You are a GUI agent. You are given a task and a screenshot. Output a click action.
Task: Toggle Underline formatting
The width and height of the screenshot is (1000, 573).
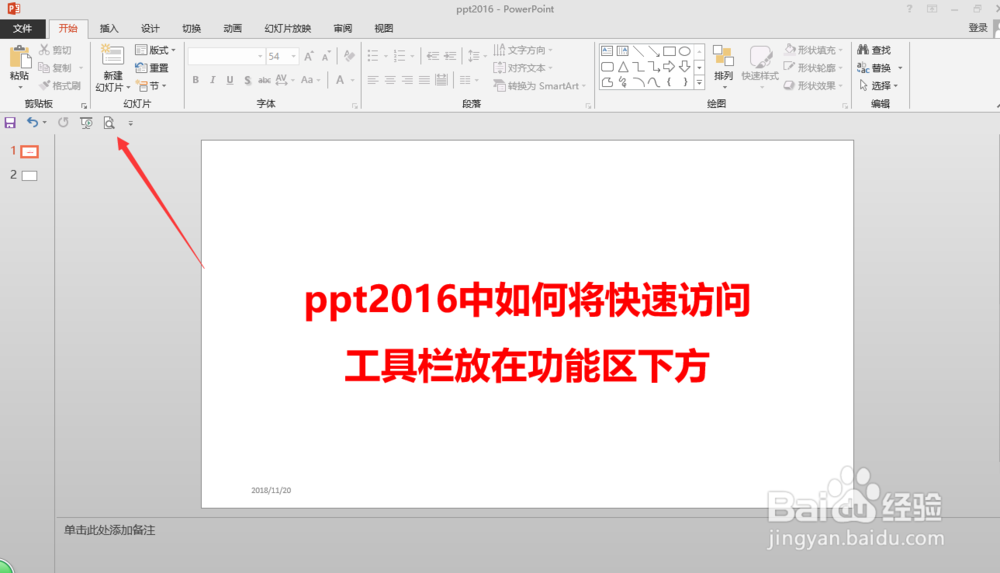230,80
